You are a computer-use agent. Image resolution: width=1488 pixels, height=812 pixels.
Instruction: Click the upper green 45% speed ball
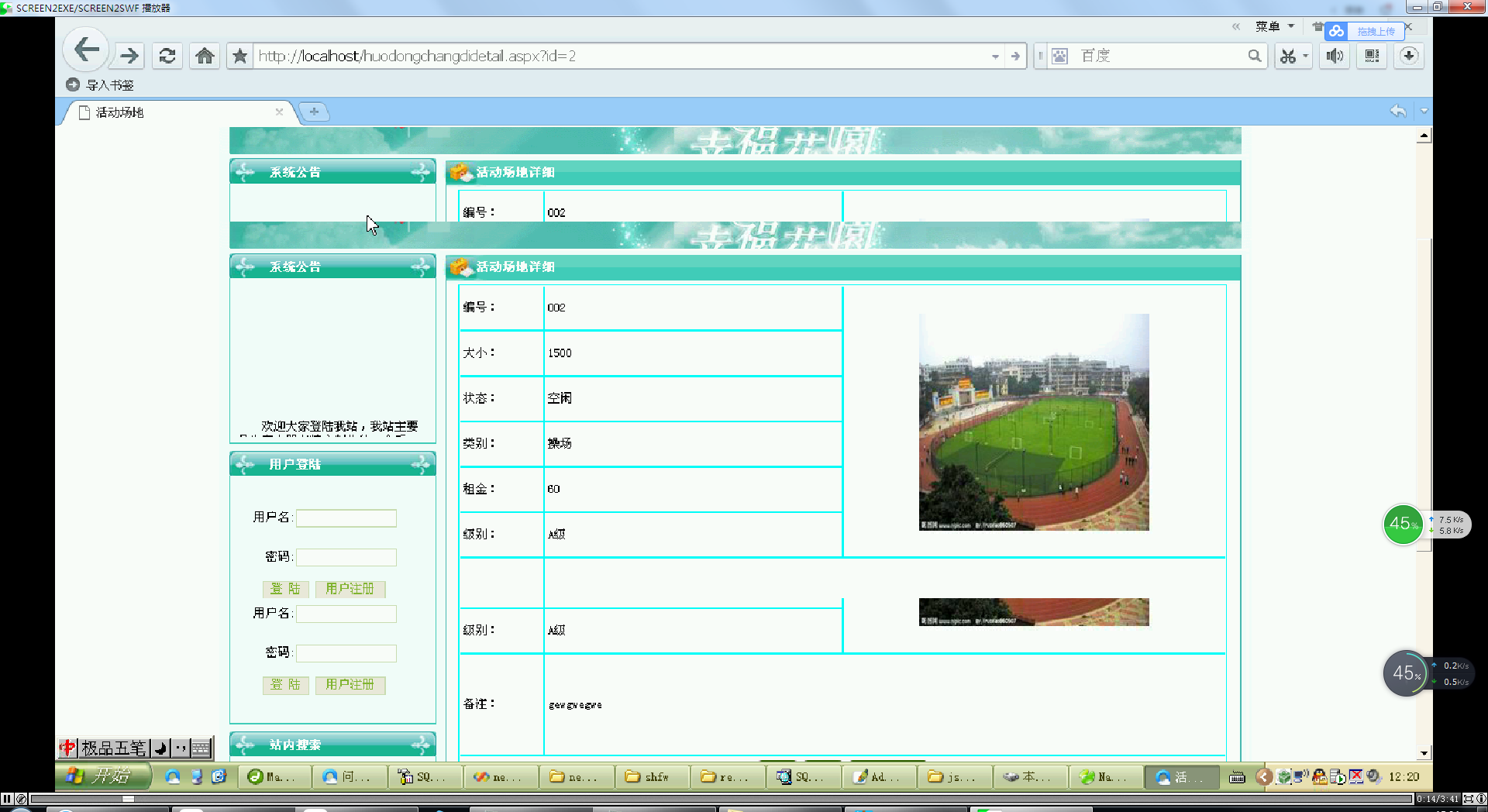click(x=1403, y=525)
